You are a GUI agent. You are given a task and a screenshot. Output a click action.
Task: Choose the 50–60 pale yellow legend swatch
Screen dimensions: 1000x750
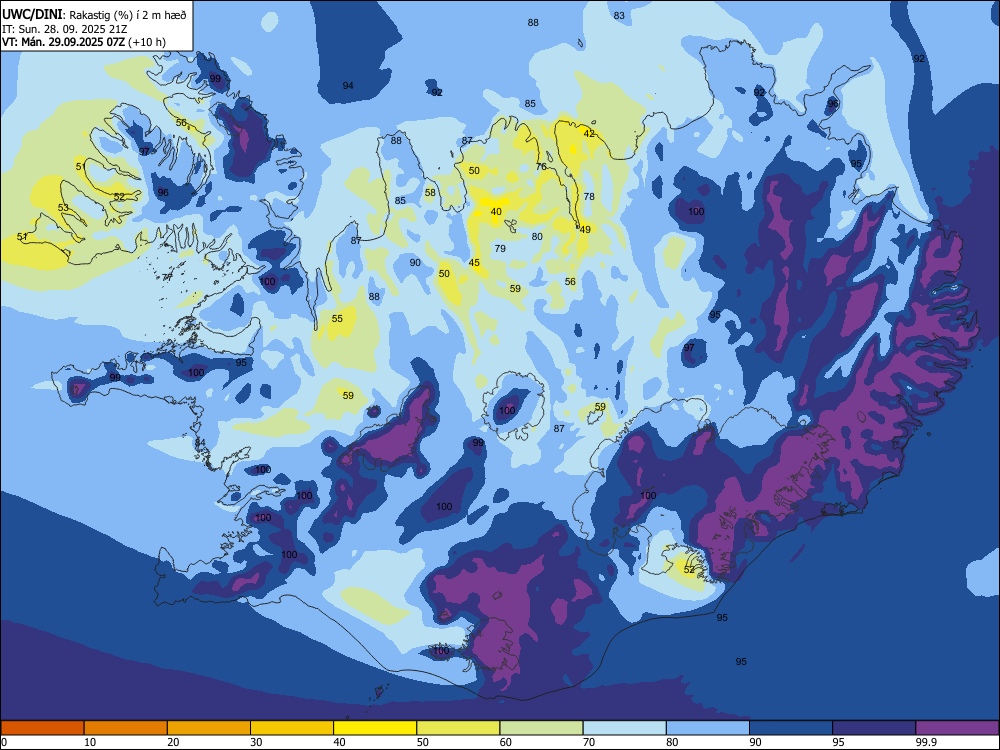click(458, 728)
